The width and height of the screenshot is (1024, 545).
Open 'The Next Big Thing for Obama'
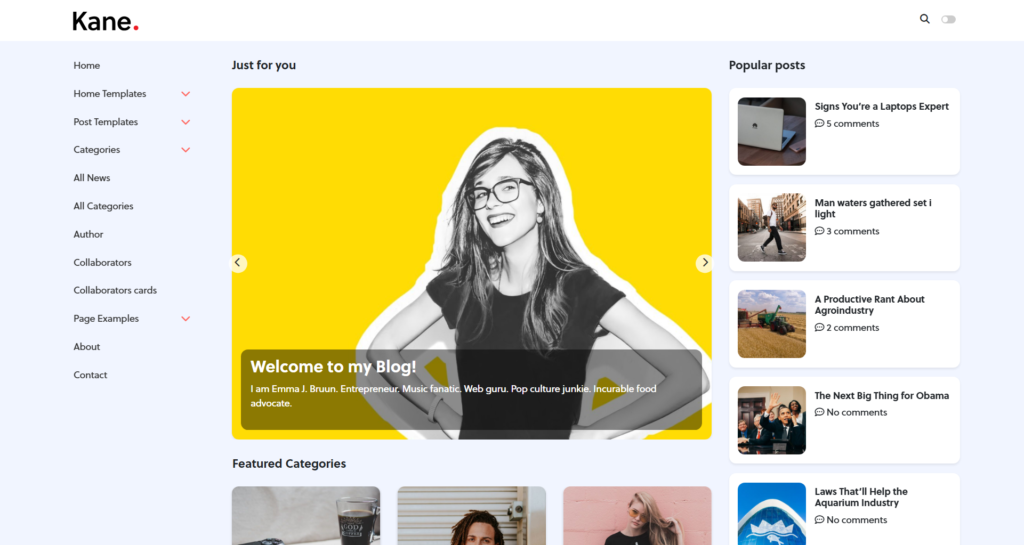[882, 396]
